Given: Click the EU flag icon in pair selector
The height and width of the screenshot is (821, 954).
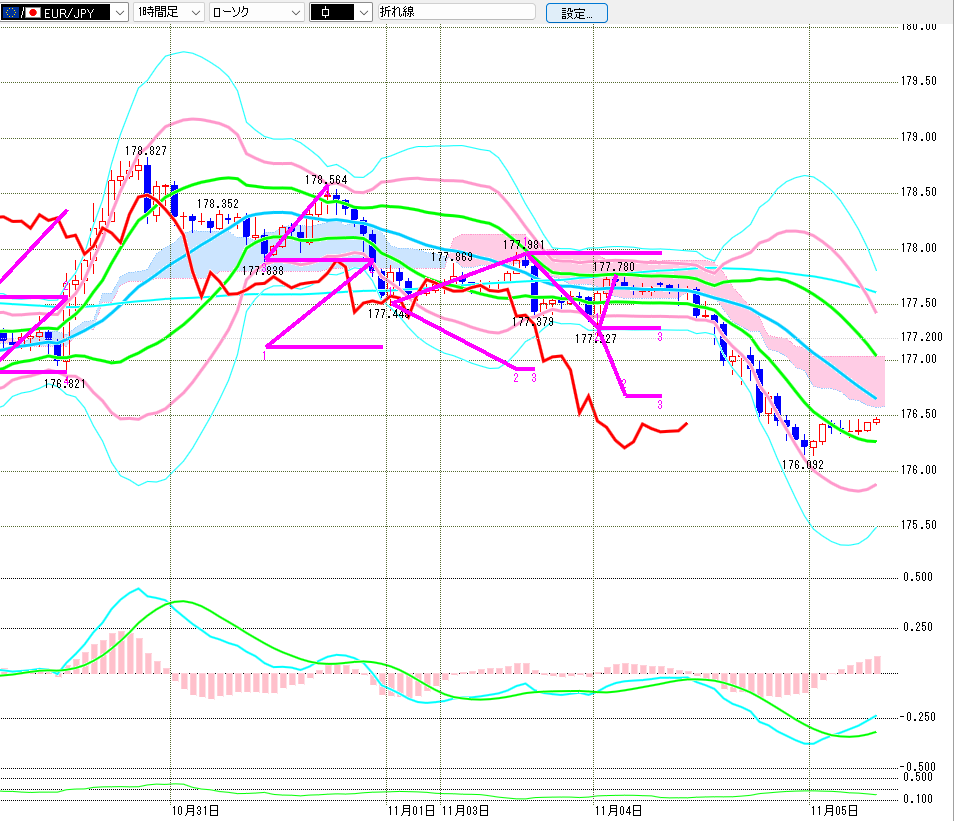Looking at the screenshot, I should 10,13.
